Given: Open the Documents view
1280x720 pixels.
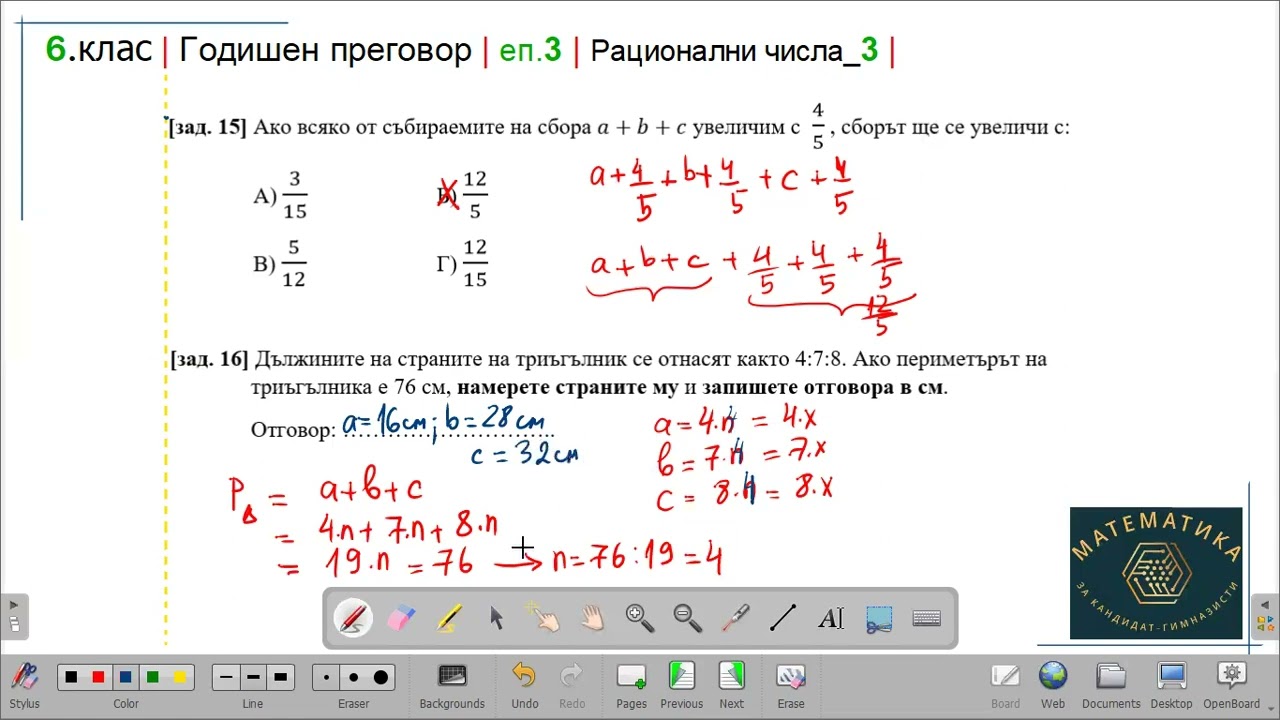Looking at the screenshot, I should click(1111, 685).
